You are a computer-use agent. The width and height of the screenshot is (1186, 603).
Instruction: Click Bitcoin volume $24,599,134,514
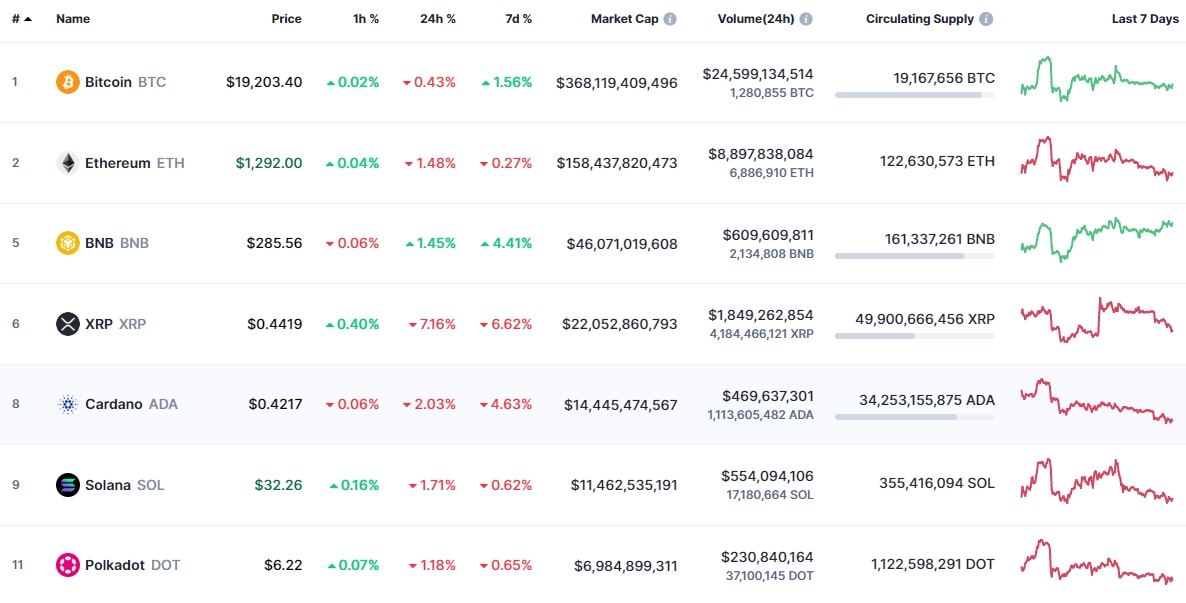click(758, 74)
